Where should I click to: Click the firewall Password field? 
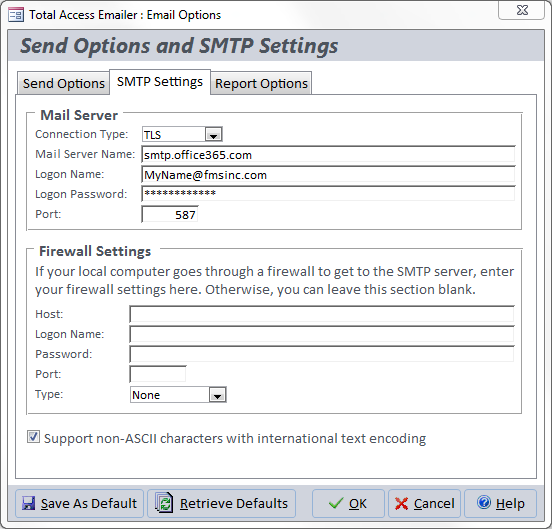click(322, 354)
